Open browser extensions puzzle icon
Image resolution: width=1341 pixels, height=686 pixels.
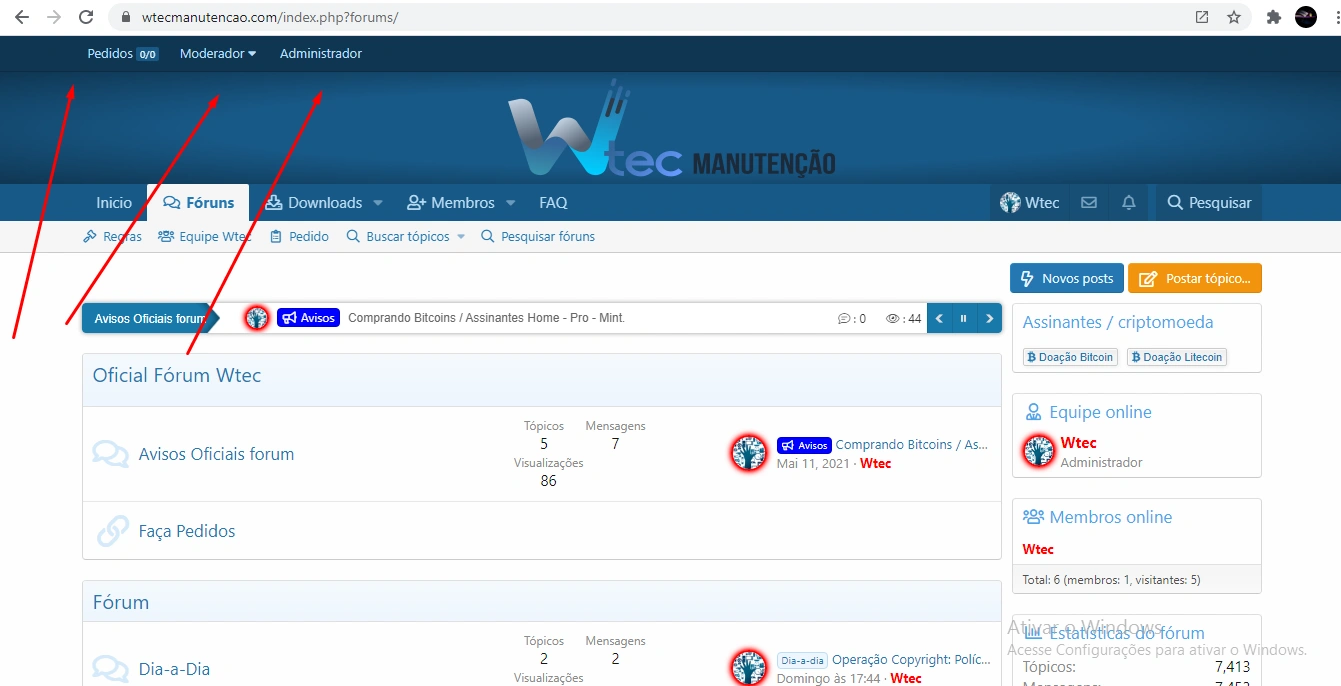1273,17
